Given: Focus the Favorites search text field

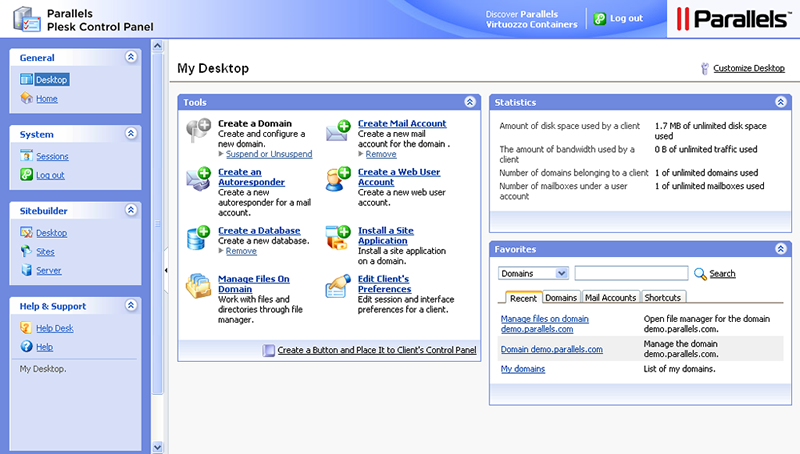Looking at the screenshot, I should 631,273.
